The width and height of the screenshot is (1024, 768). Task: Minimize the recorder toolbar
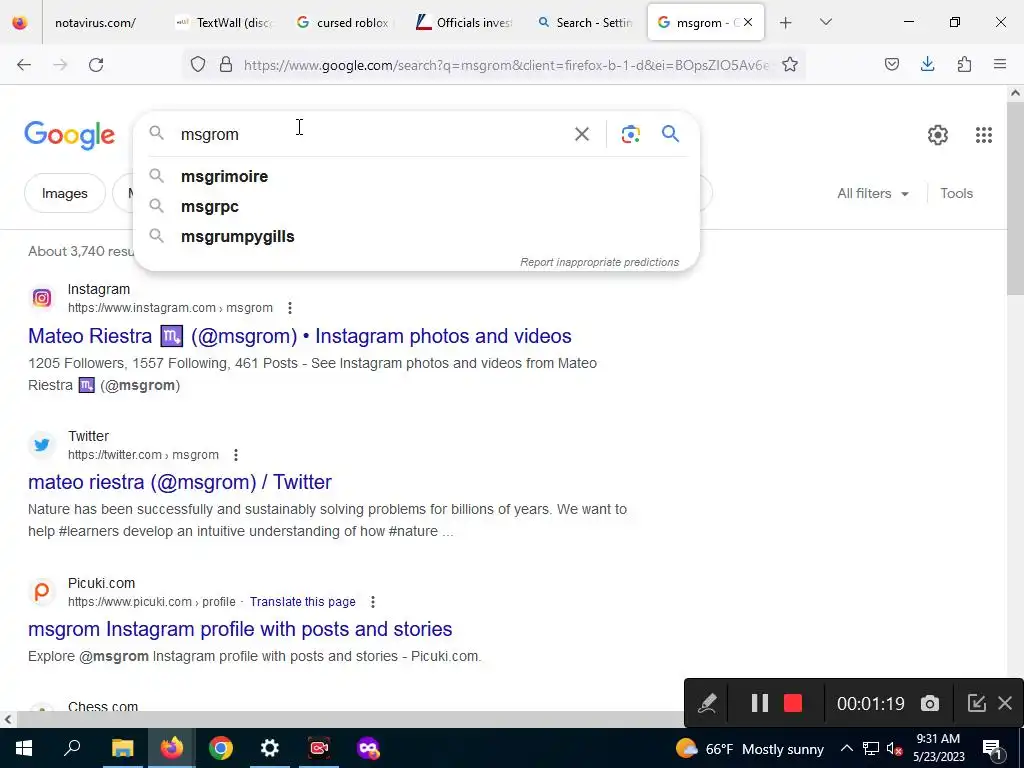976,703
